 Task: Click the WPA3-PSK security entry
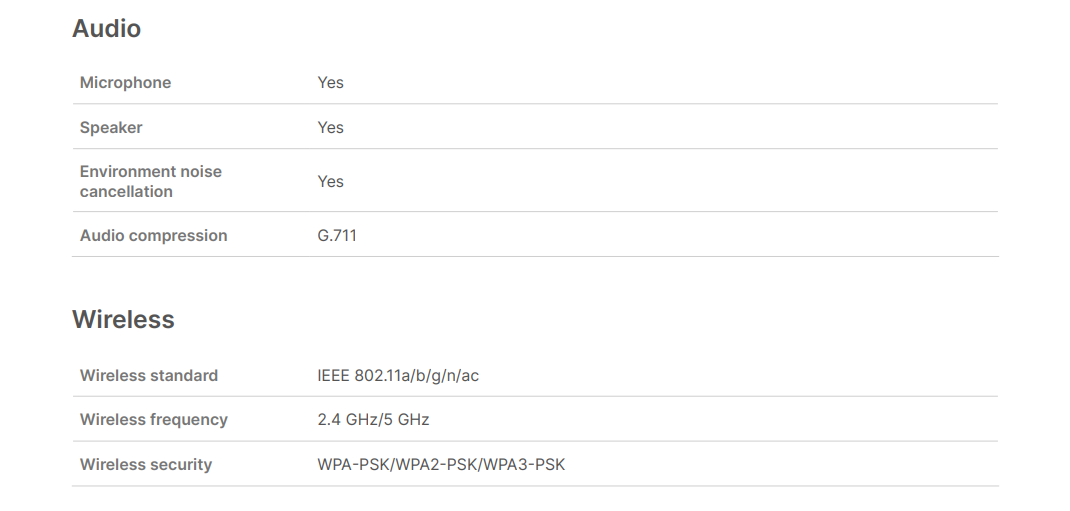524,465
